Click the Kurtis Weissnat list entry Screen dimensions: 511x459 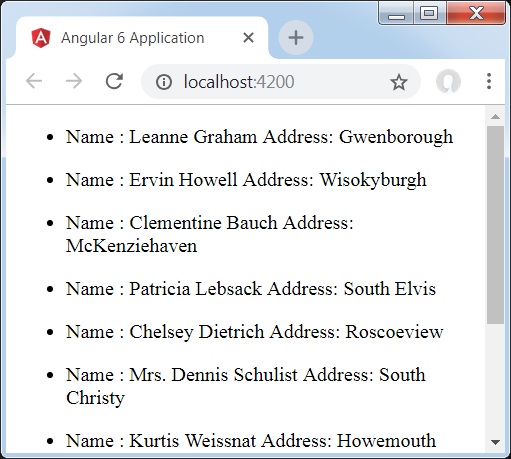click(x=251, y=441)
